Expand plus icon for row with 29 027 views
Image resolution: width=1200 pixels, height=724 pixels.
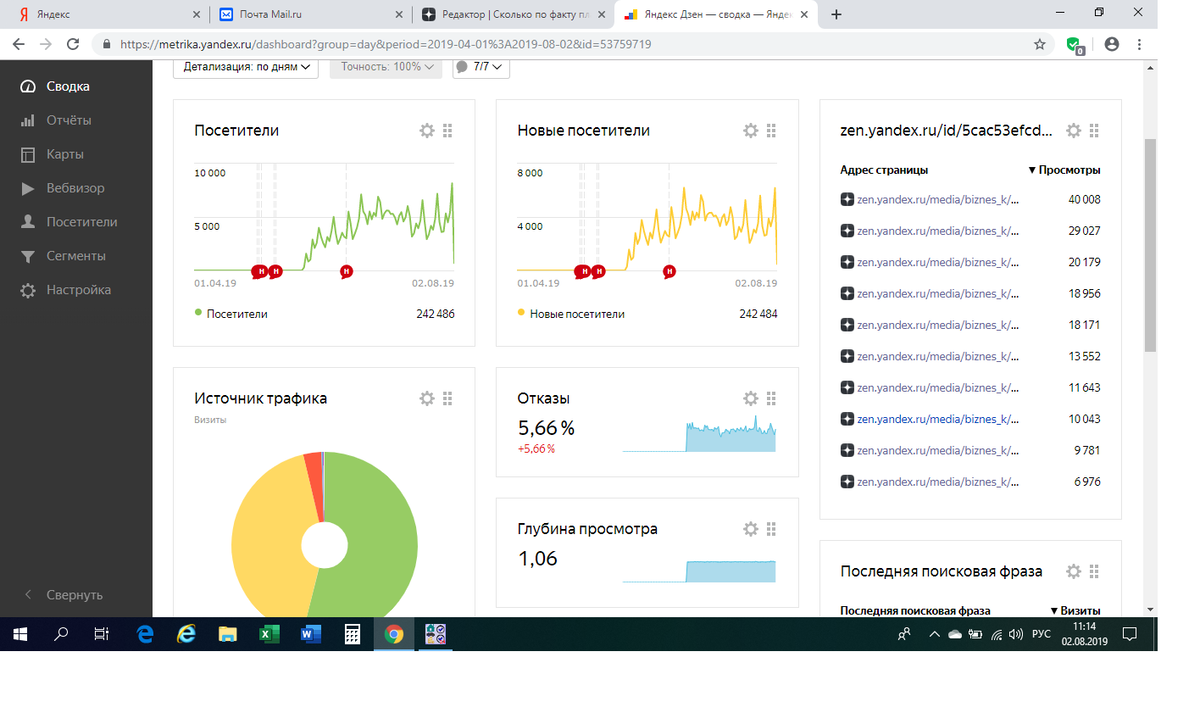click(x=847, y=231)
